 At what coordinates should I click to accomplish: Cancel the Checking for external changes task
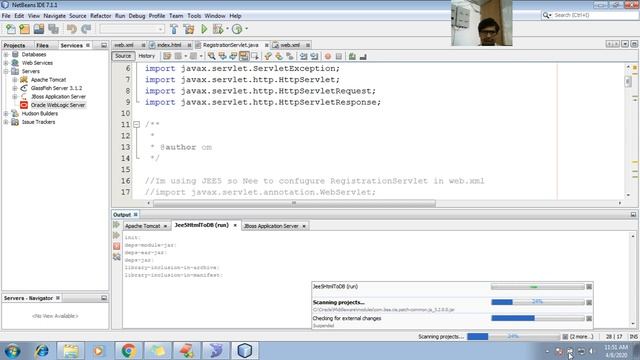[x=589, y=318]
